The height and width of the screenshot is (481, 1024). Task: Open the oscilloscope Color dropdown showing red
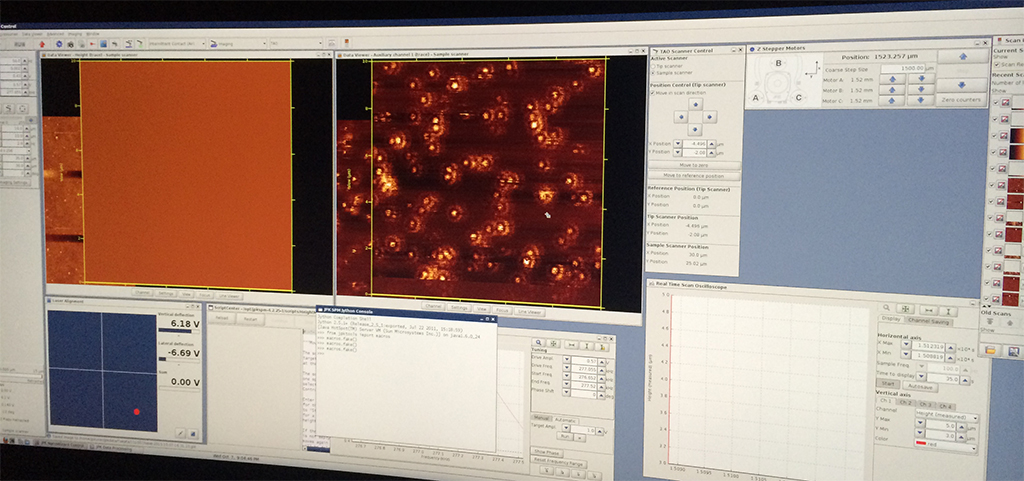[x=944, y=448]
